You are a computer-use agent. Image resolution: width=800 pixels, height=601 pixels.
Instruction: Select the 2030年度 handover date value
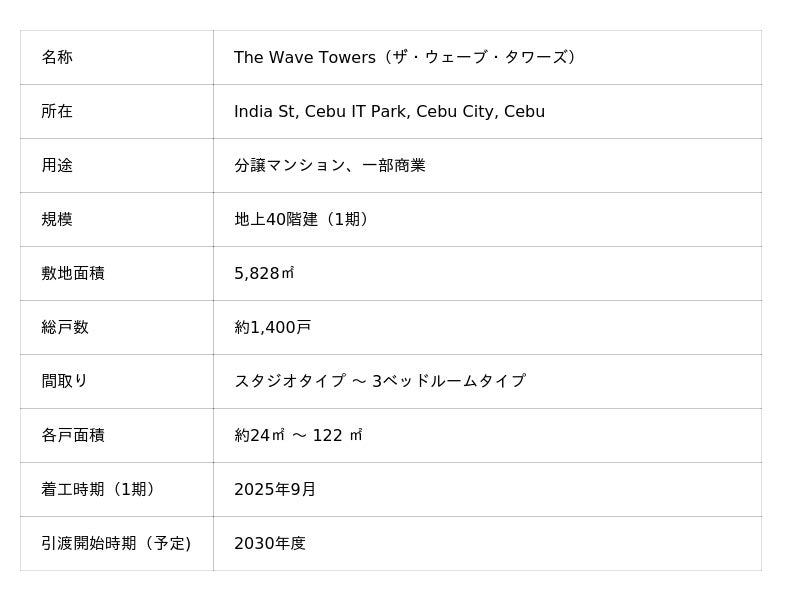(x=270, y=544)
